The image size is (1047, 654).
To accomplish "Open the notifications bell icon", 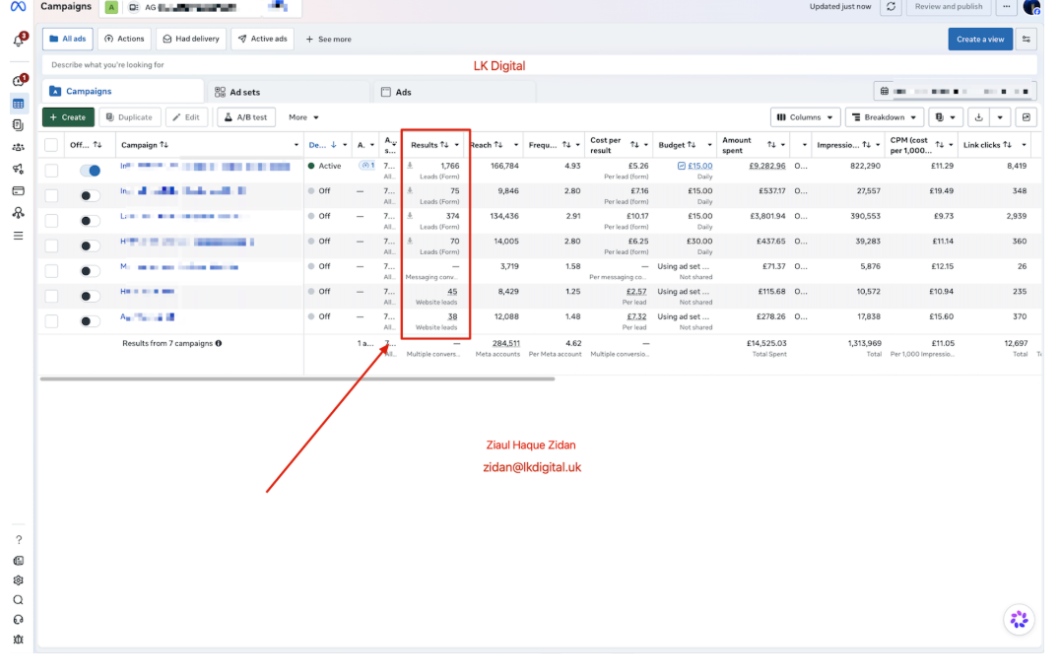I will pyautogui.click(x=18, y=41).
